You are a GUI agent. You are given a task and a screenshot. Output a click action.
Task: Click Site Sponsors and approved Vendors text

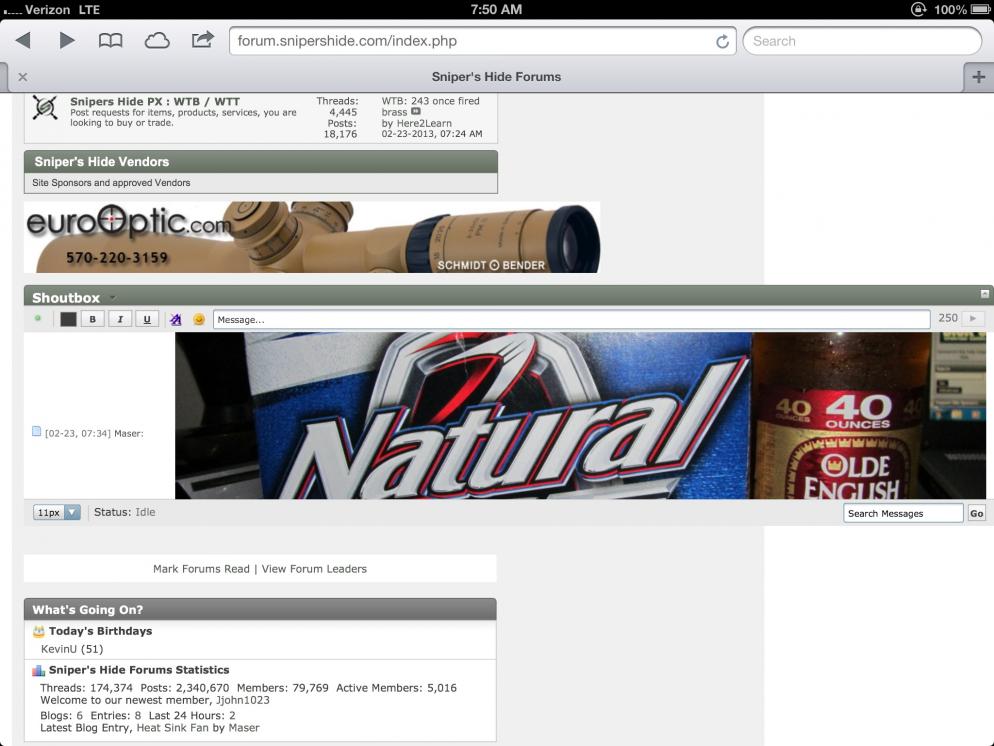[x=111, y=183]
